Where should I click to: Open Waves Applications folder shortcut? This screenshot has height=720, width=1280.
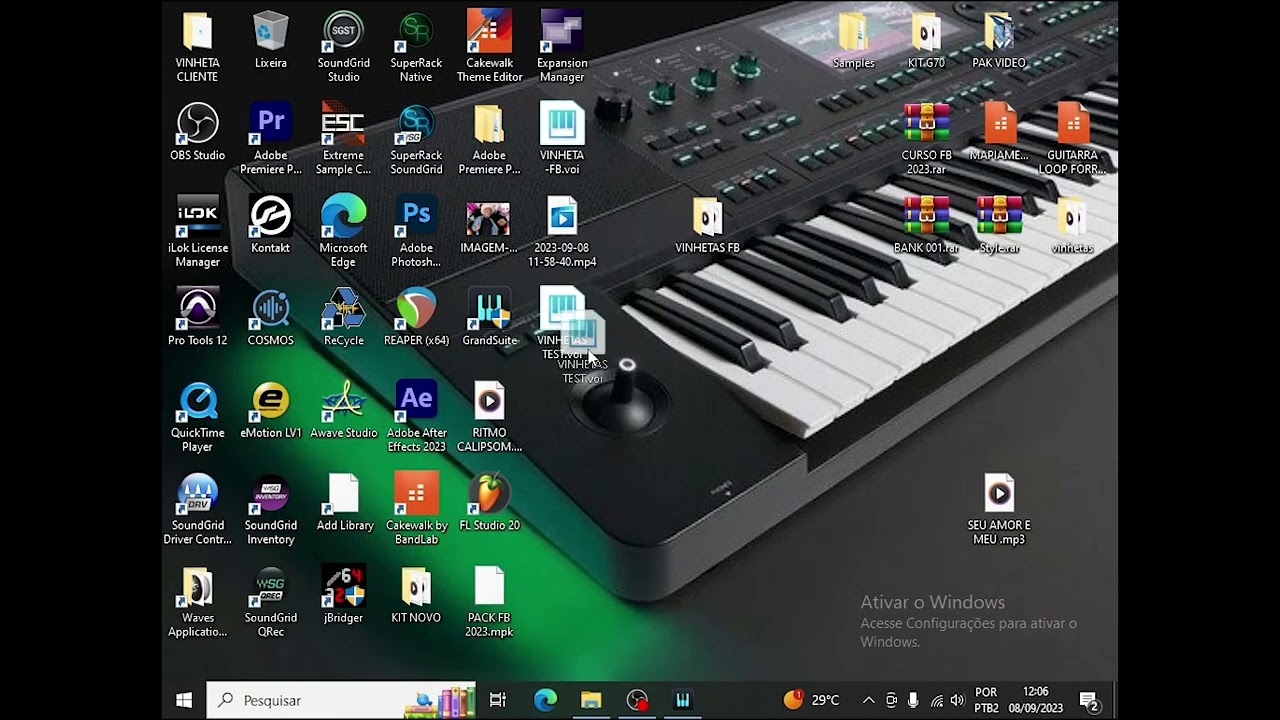[197, 601]
